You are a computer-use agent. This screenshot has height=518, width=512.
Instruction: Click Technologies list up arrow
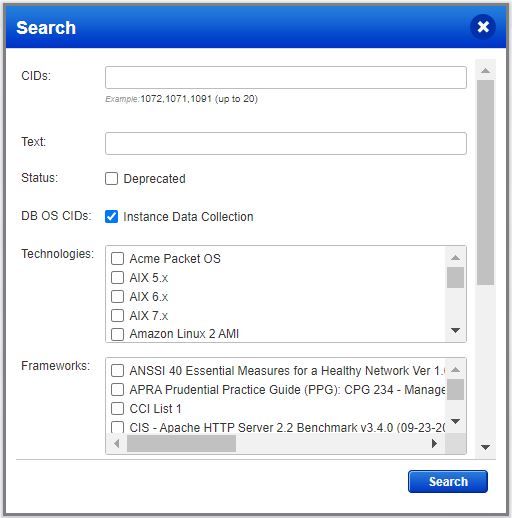click(455, 258)
